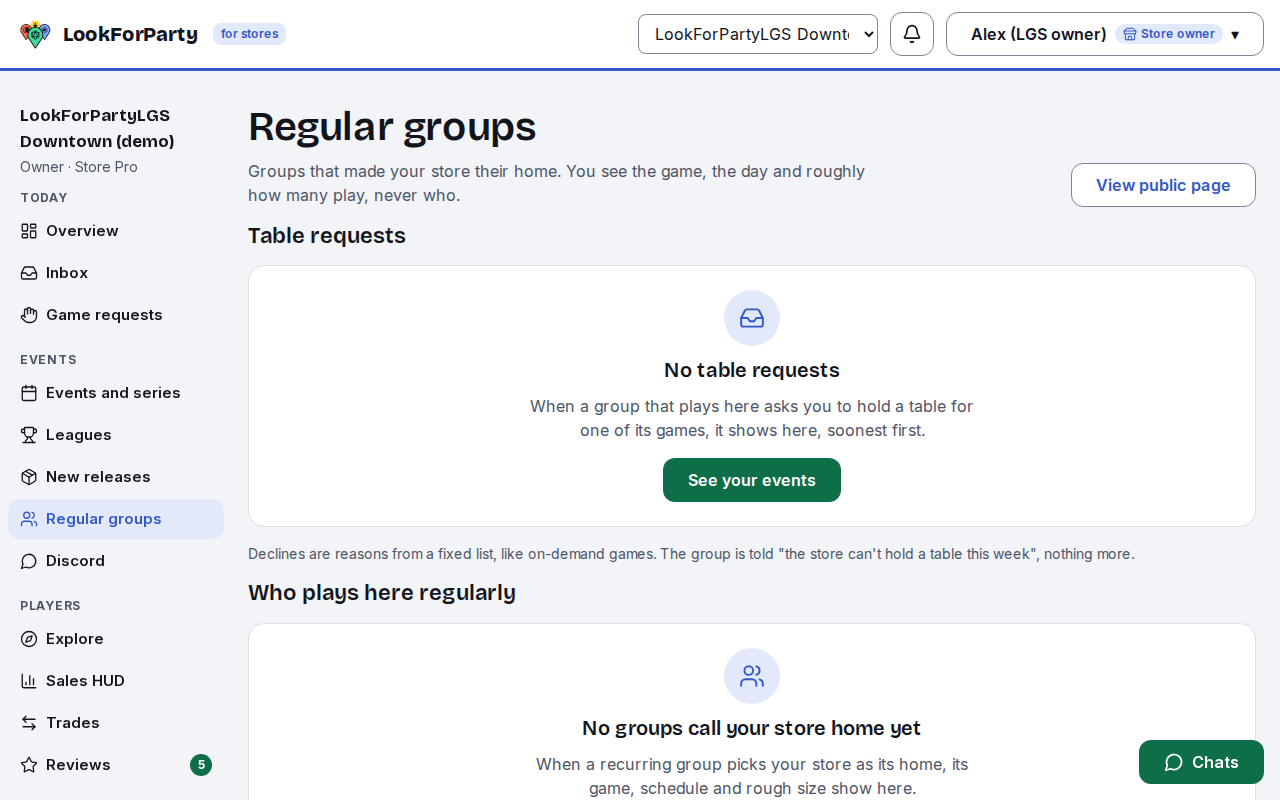Expand the Alex (LGS owner) account menu arrow

(1235, 34)
